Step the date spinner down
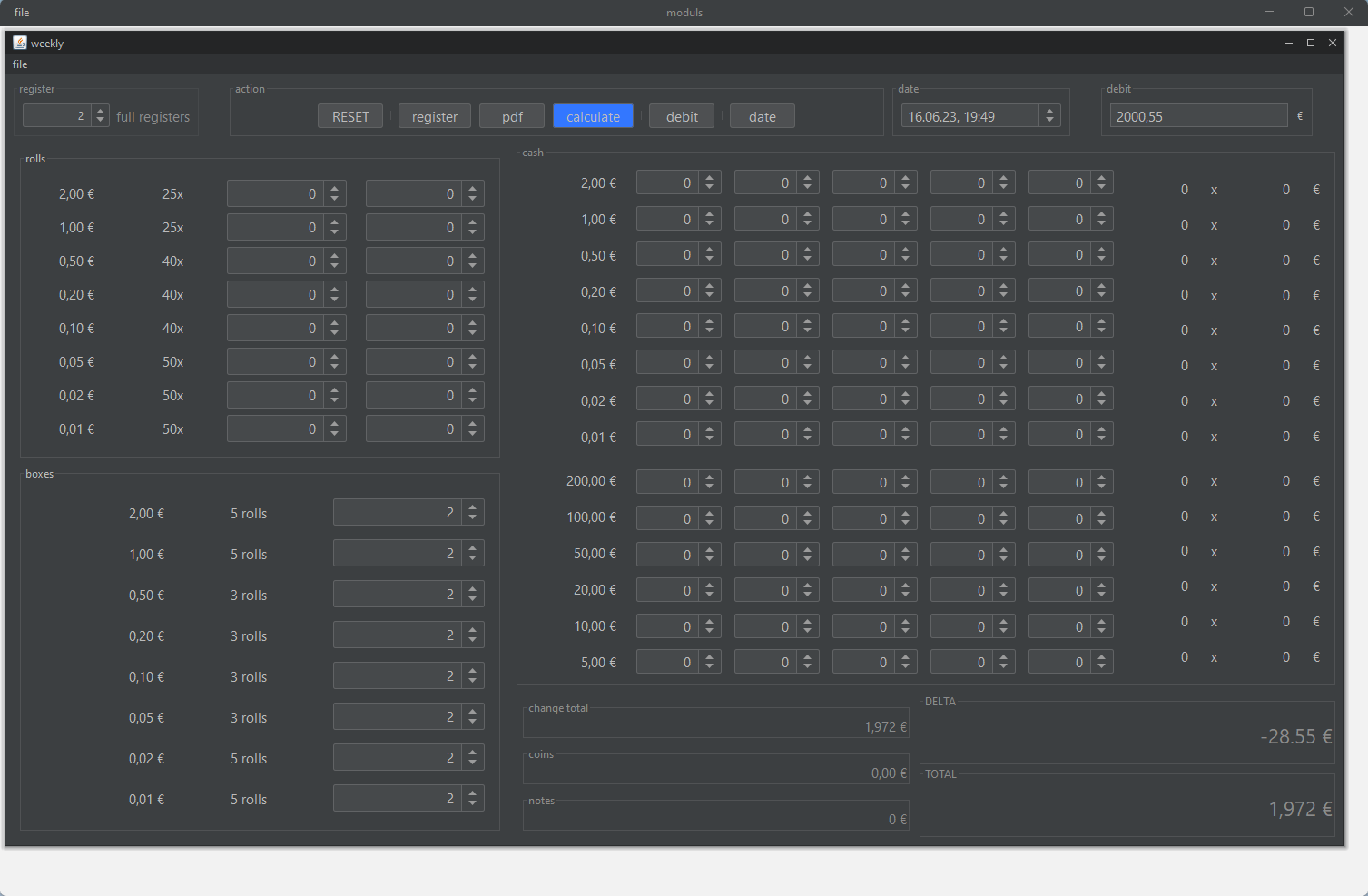Image resolution: width=1368 pixels, height=896 pixels. (1050, 121)
